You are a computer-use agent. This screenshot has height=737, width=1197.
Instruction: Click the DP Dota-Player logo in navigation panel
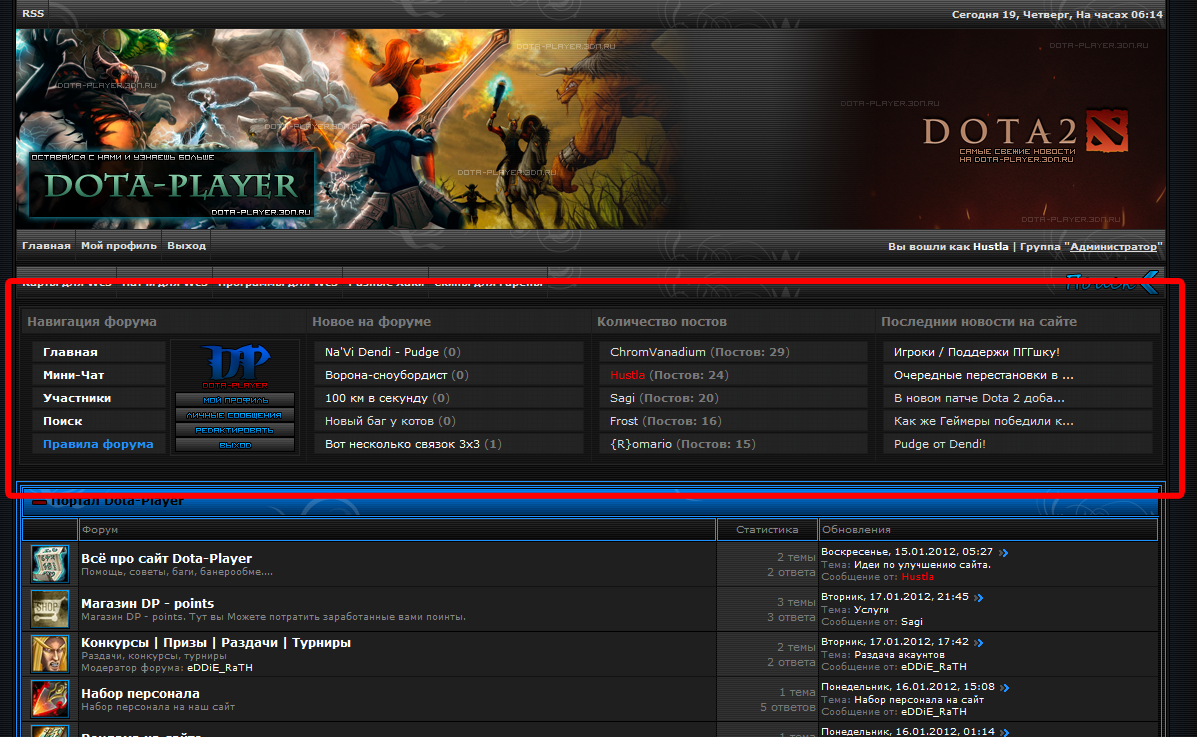click(x=235, y=366)
